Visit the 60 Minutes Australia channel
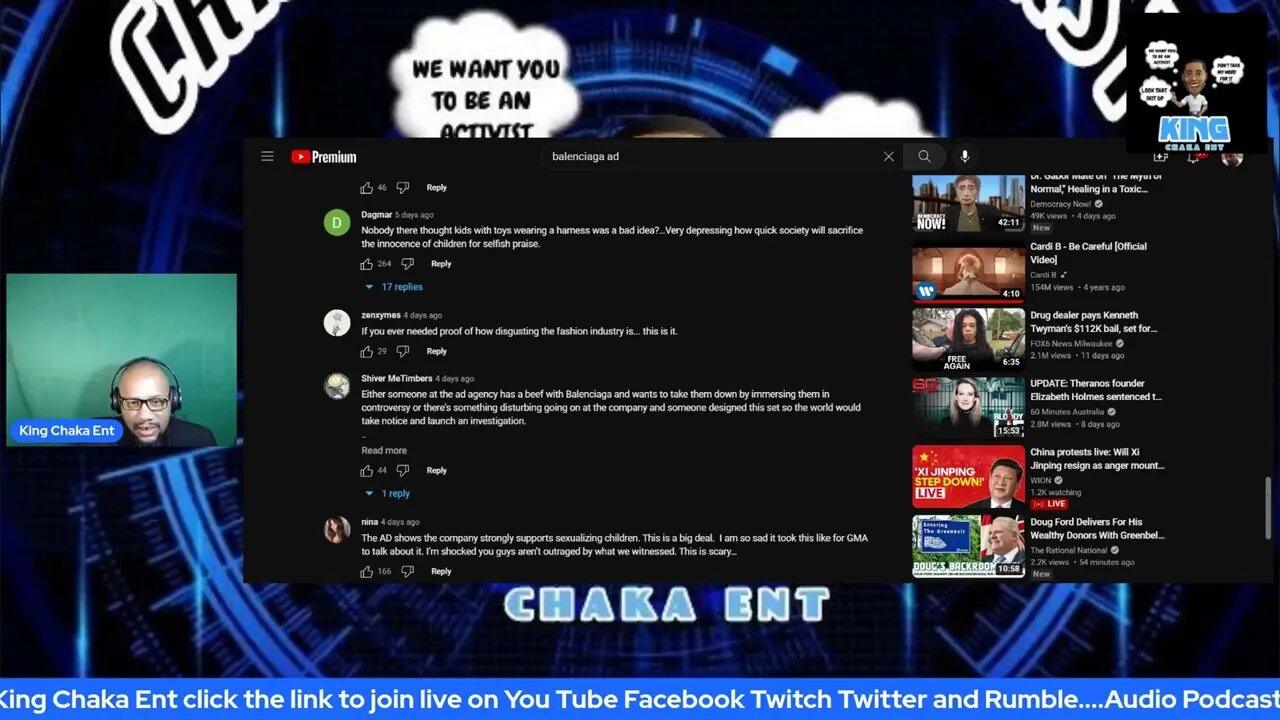The image size is (1280, 720). pyautogui.click(x=1068, y=411)
